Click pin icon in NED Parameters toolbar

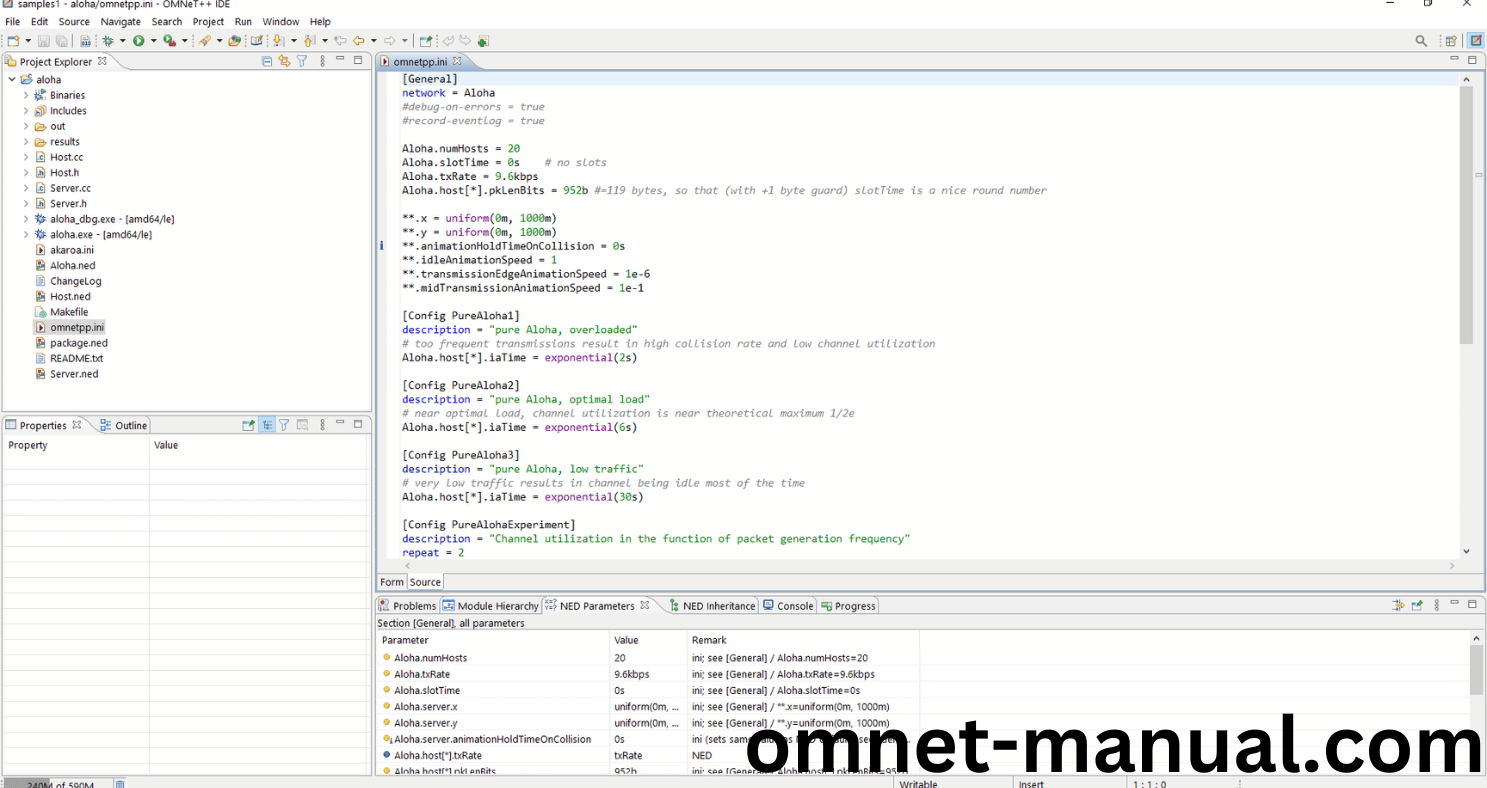pos(1417,605)
